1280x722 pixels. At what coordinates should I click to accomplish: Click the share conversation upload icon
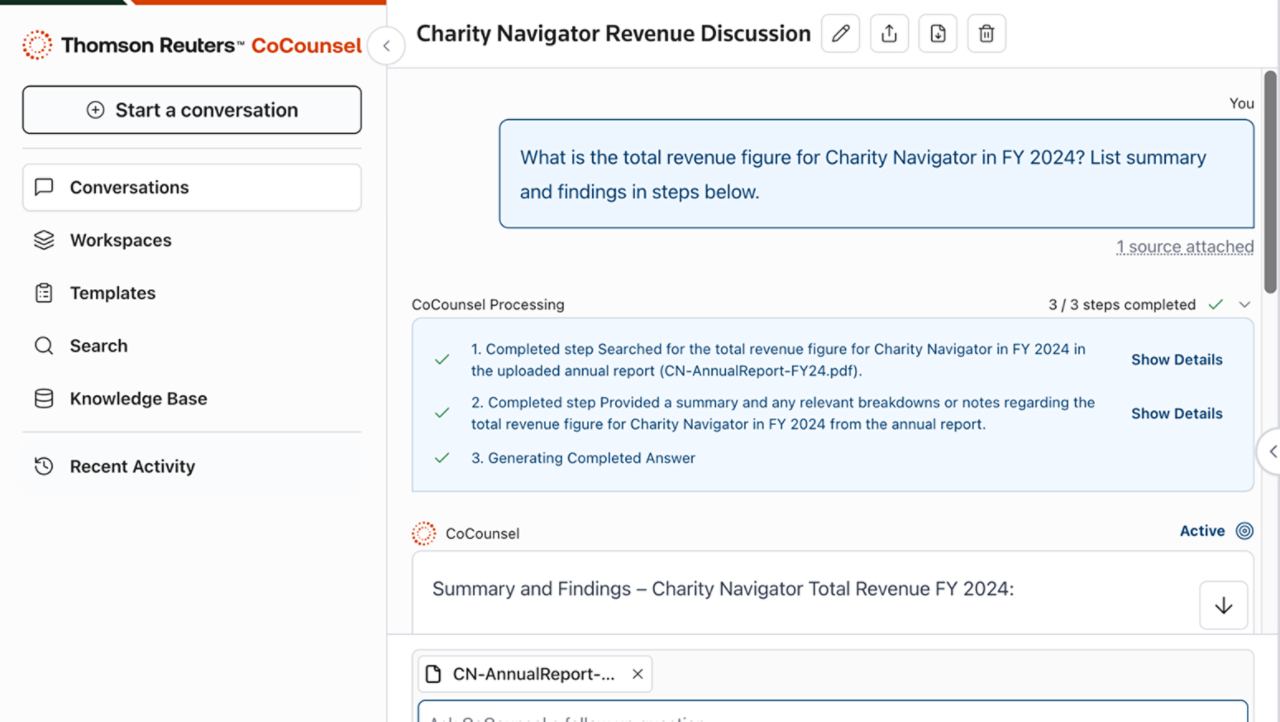tap(889, 34)
